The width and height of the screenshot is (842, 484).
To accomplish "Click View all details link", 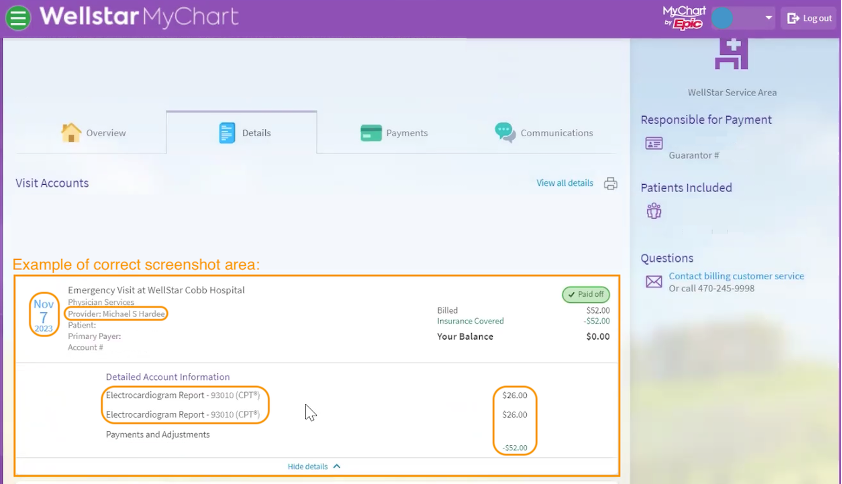I will coord(564,183).
